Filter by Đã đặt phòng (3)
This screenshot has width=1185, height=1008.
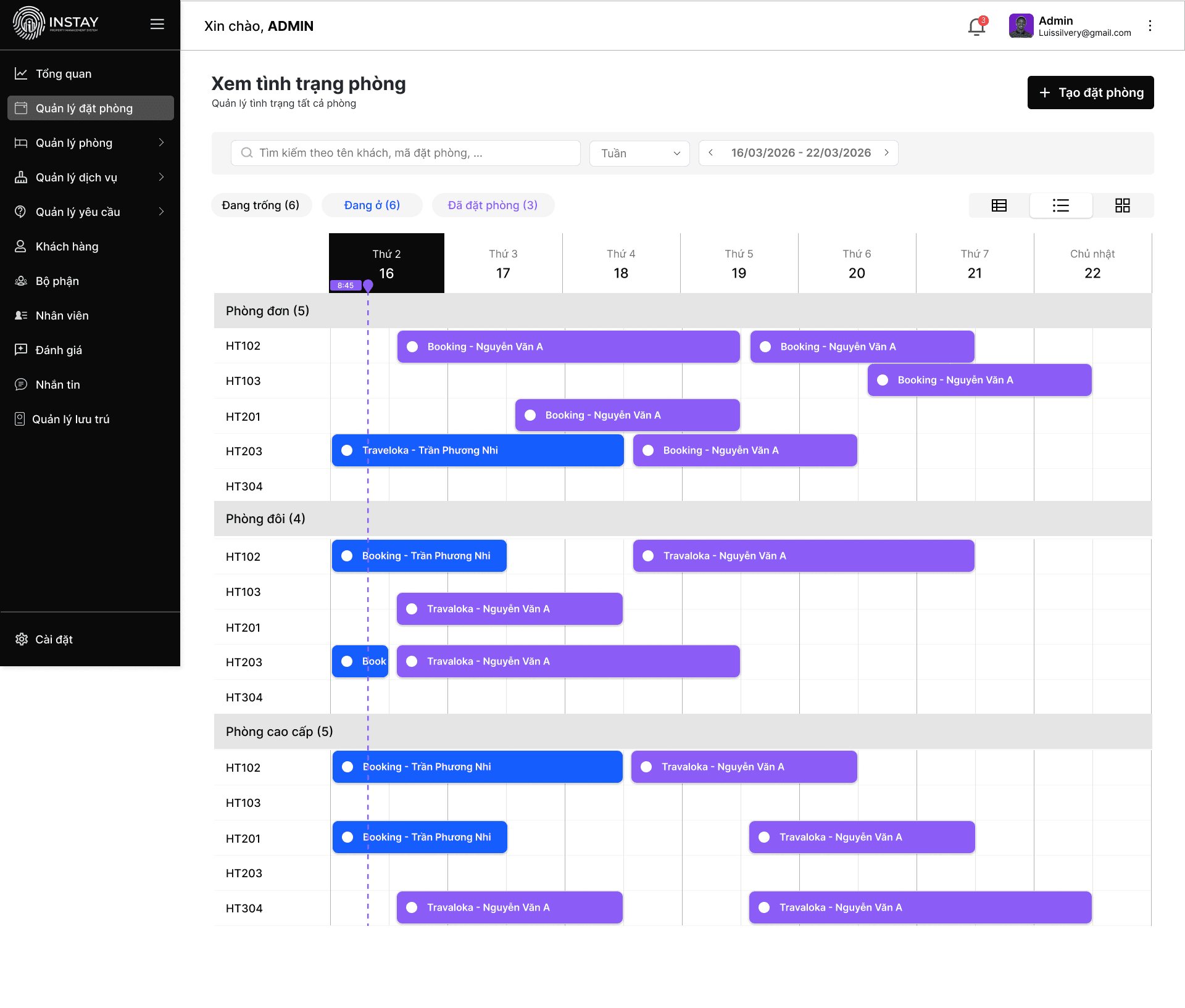493,205
